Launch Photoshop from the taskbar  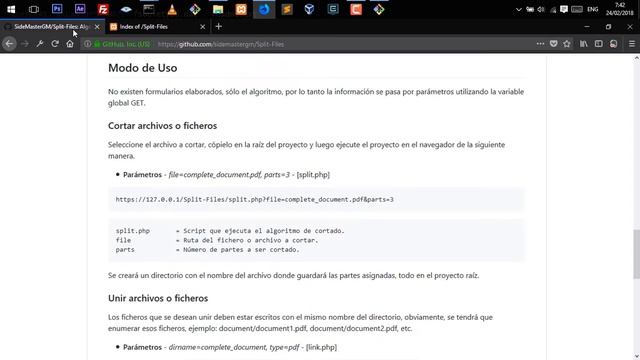click(57, 9)
